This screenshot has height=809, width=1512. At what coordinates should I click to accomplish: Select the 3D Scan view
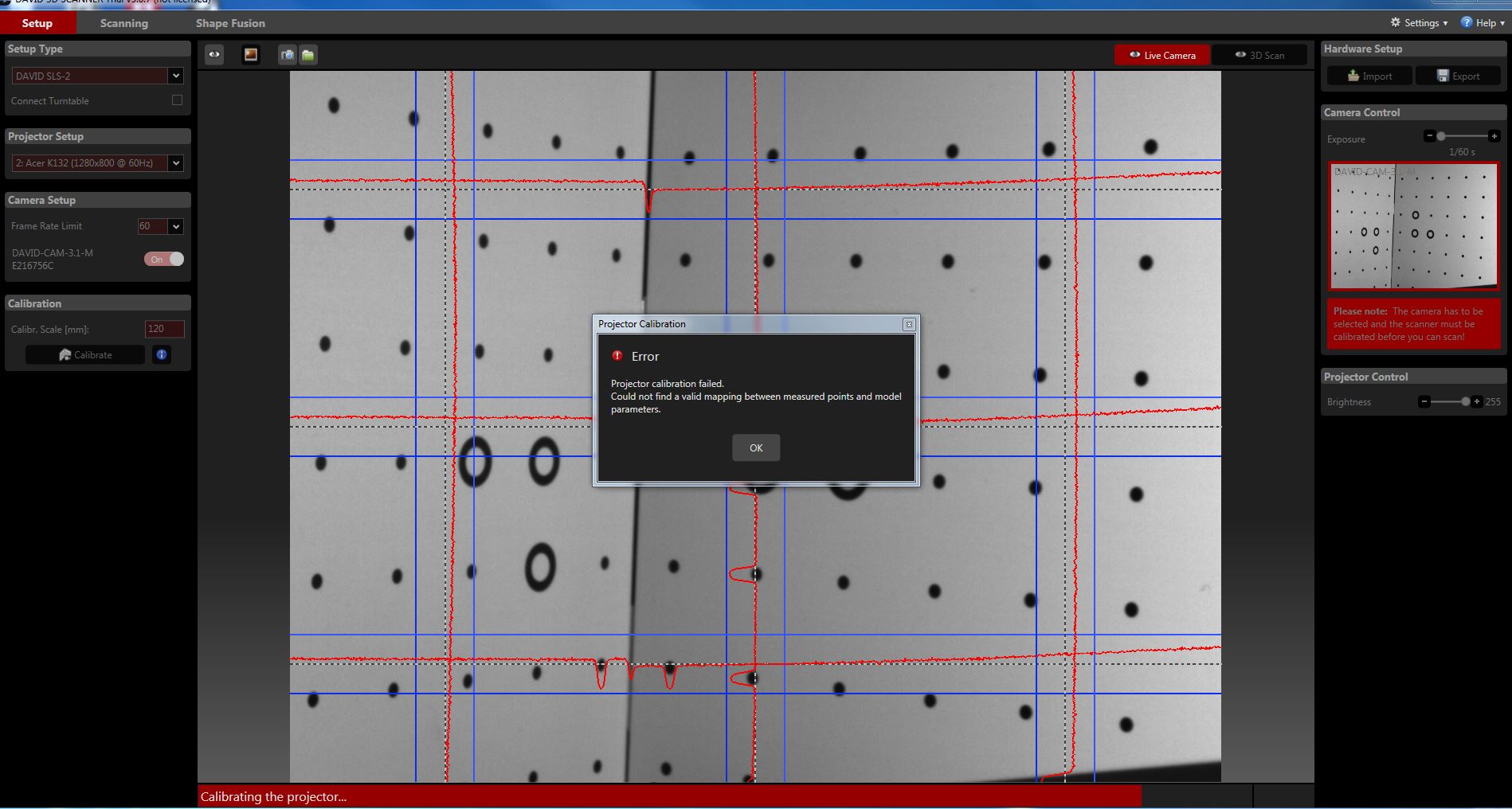coord(1259,55)
